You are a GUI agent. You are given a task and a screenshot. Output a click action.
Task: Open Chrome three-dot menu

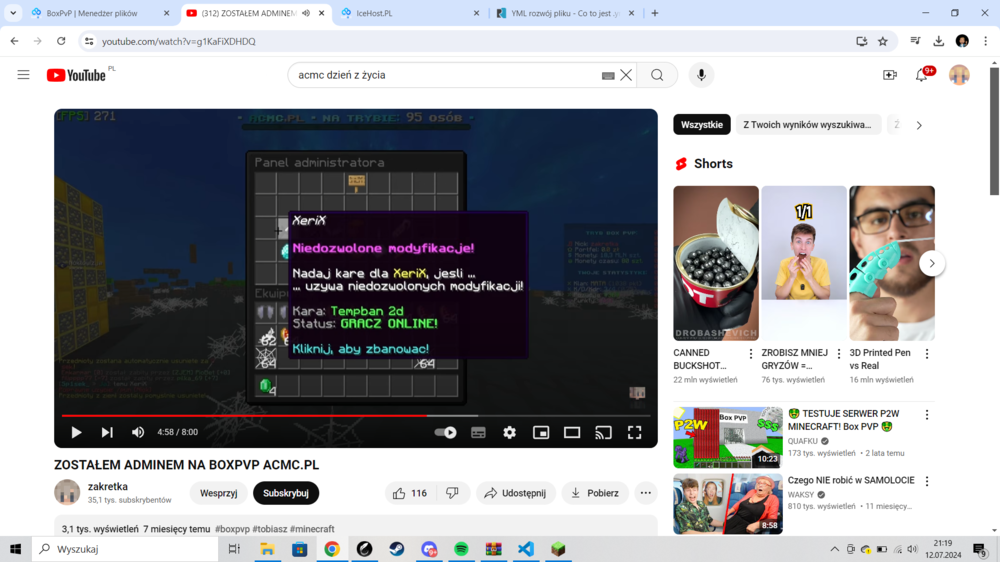tap(985, 41)
